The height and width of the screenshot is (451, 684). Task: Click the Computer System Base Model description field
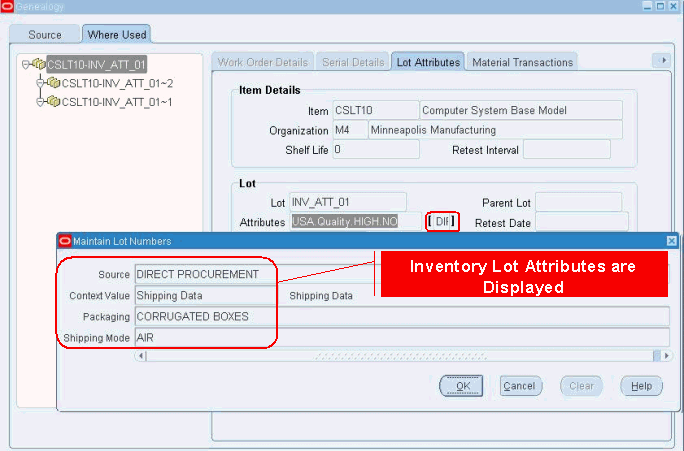coord(521,110)
